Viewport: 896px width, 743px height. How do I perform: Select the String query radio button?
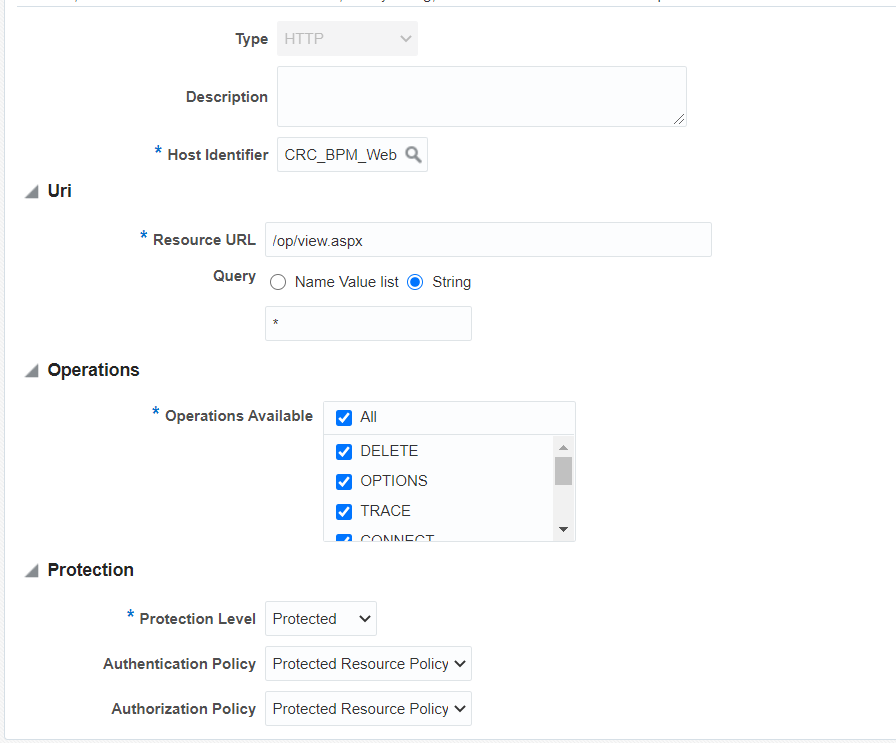[x=415, y=282]
